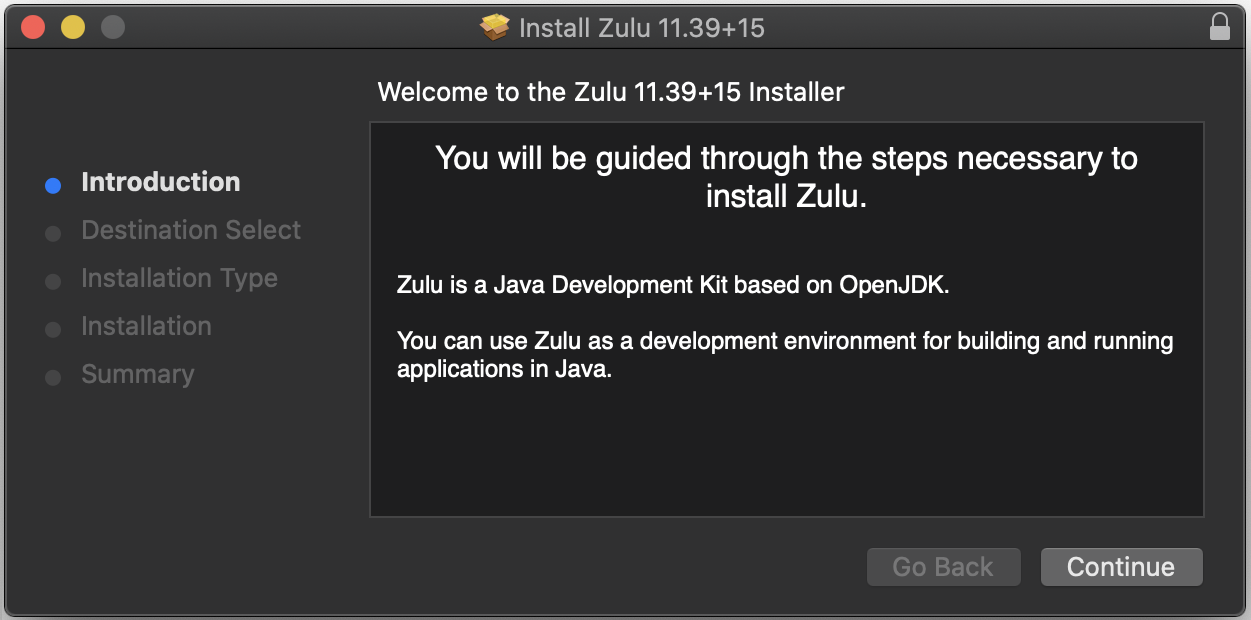This screenshot has width=1251, height=620.
Task: Select the Destination Select step
Action: click(190, 230)
